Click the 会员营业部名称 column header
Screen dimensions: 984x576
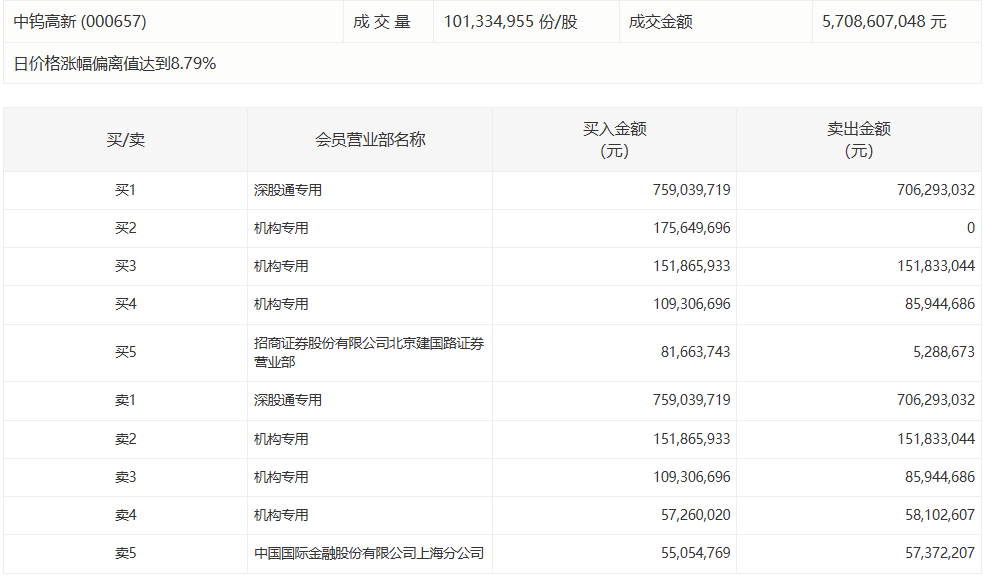(x=370, y=139)
